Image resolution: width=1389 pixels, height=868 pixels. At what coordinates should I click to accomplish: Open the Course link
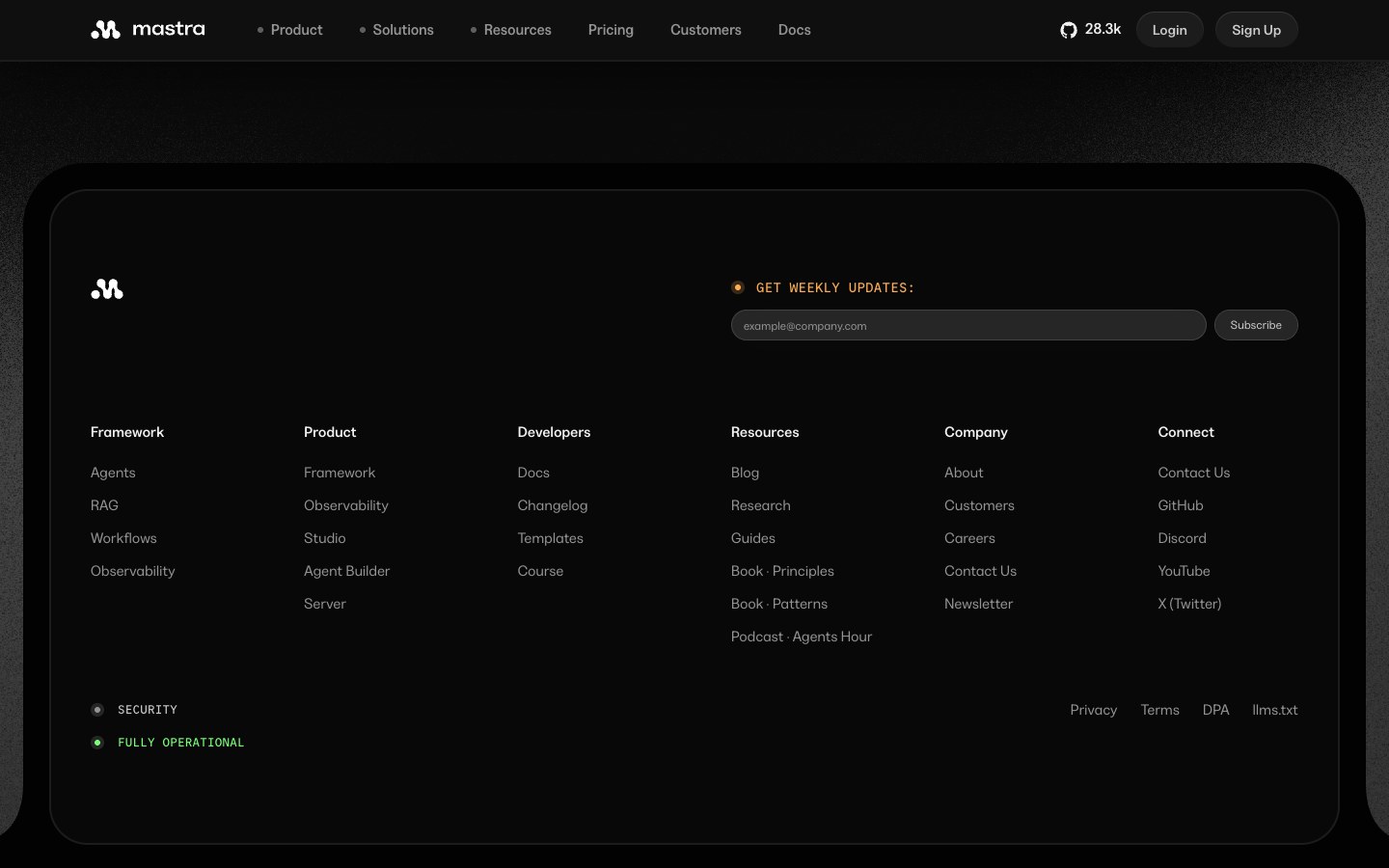(x=540, y=571)
